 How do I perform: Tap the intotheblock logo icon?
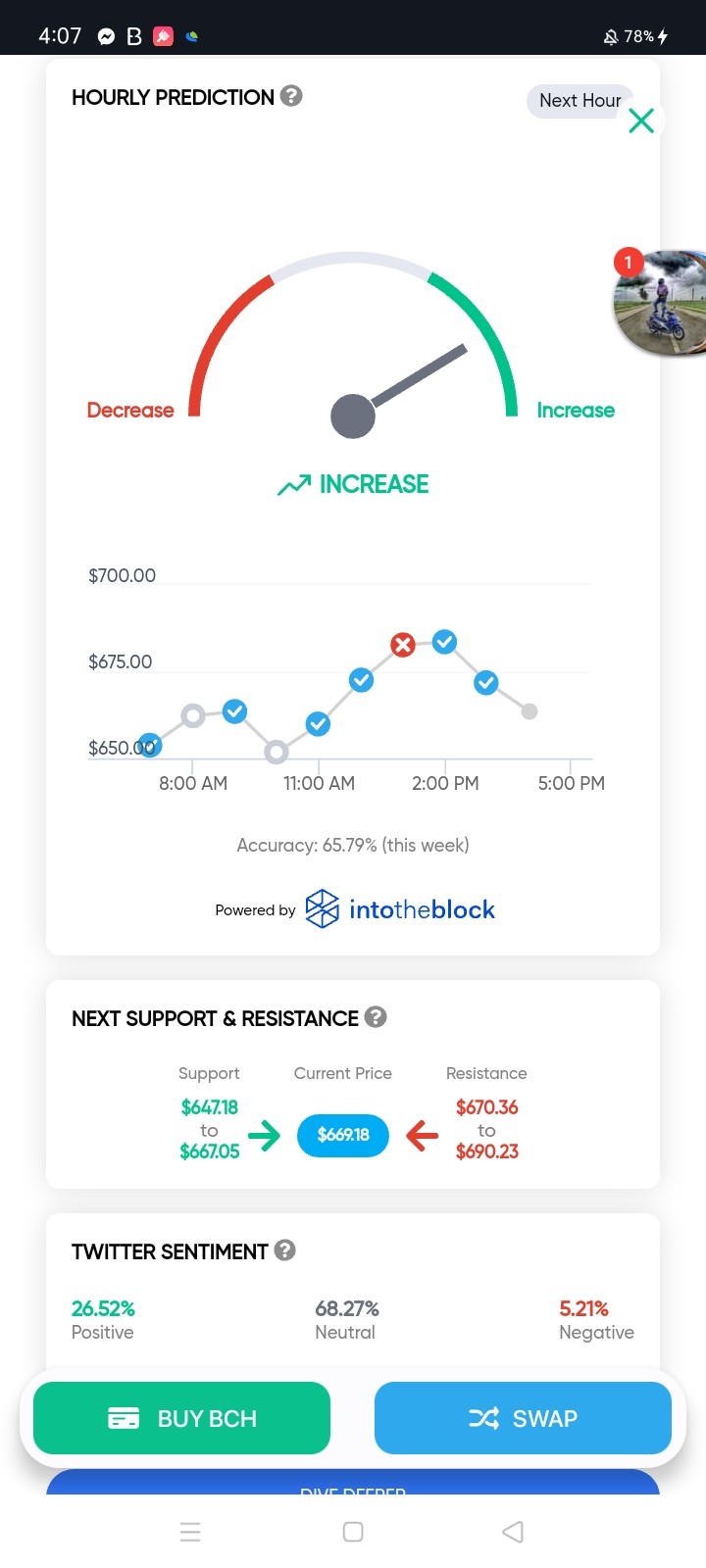click(x=322, y=908)
